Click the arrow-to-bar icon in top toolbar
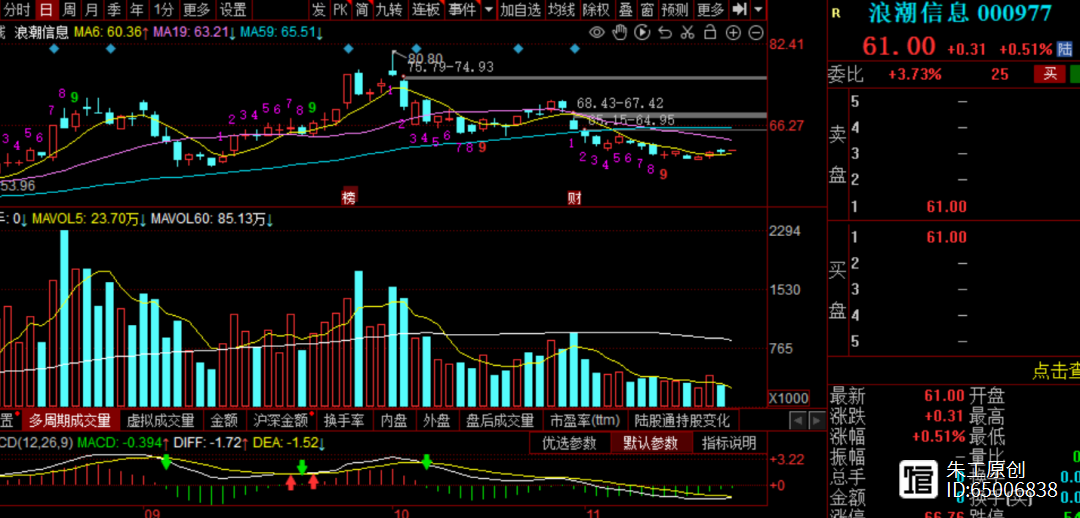Viewport: 1080px width, 518px height. coord(739,10)
